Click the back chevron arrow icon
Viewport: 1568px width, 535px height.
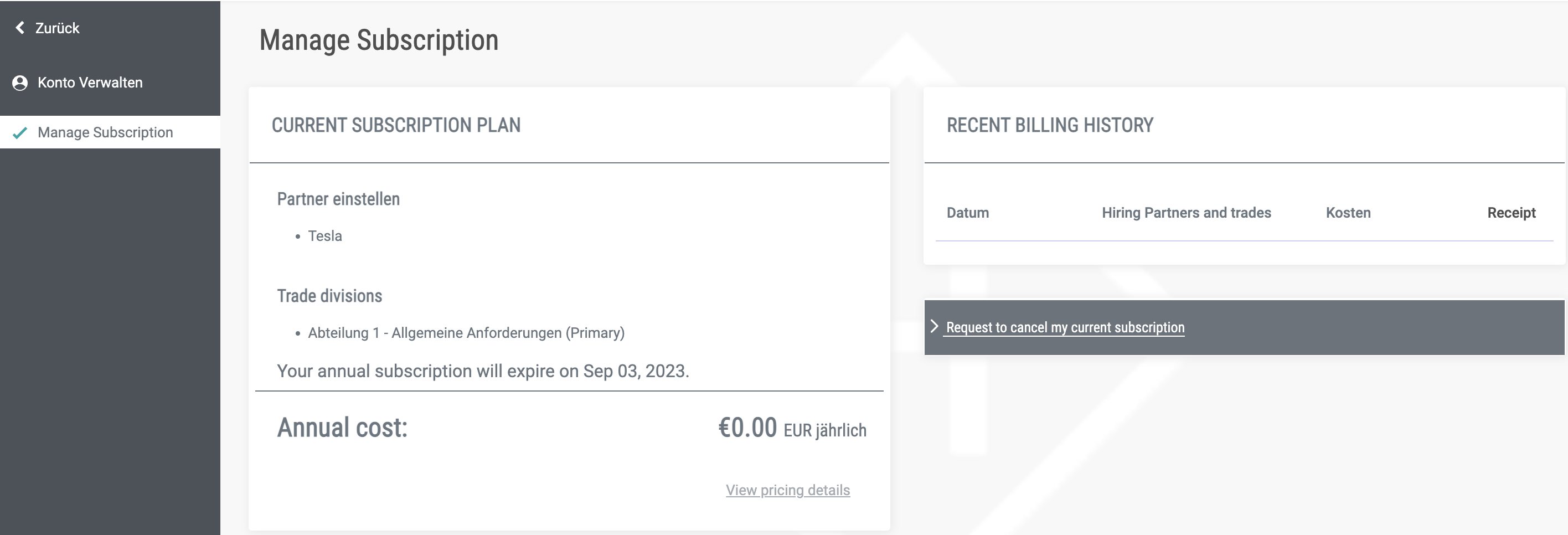coord(20,28)
